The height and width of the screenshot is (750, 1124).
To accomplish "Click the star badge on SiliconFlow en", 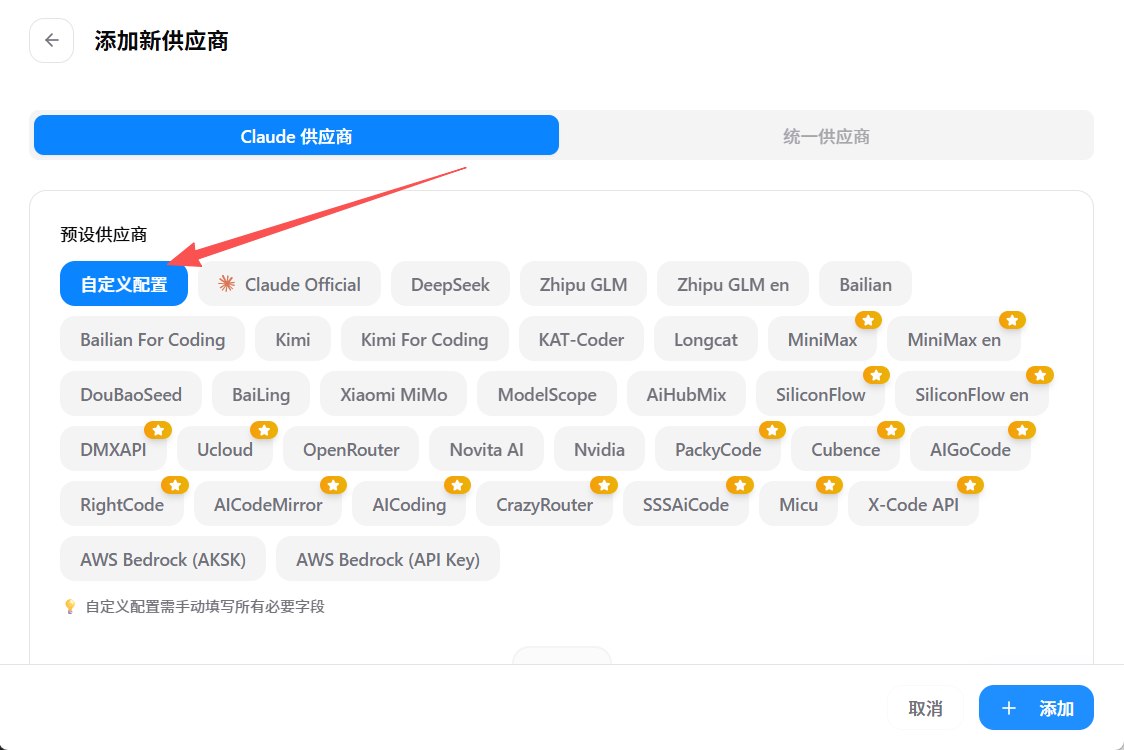I will pyautogui.click(x=1039, y=375).
